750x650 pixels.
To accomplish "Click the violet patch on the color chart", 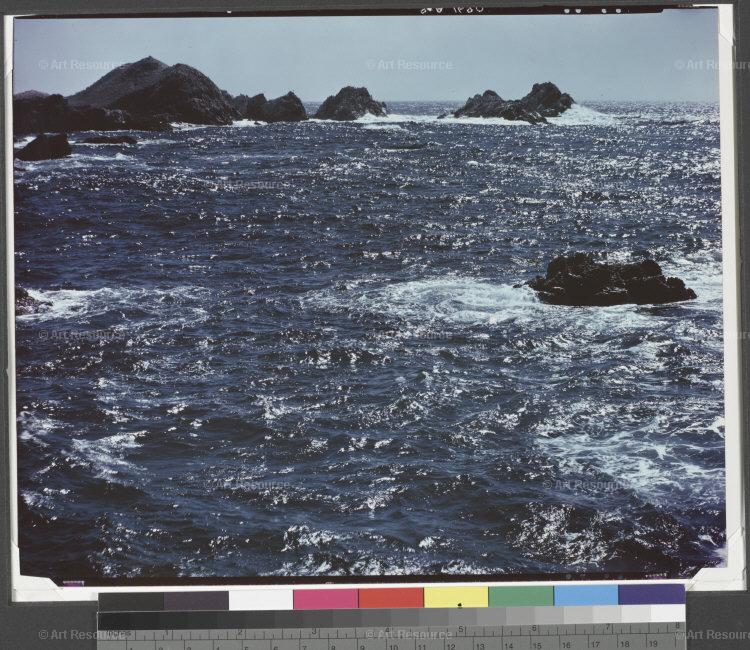I will pyautogui.click(x=651, y=595).
